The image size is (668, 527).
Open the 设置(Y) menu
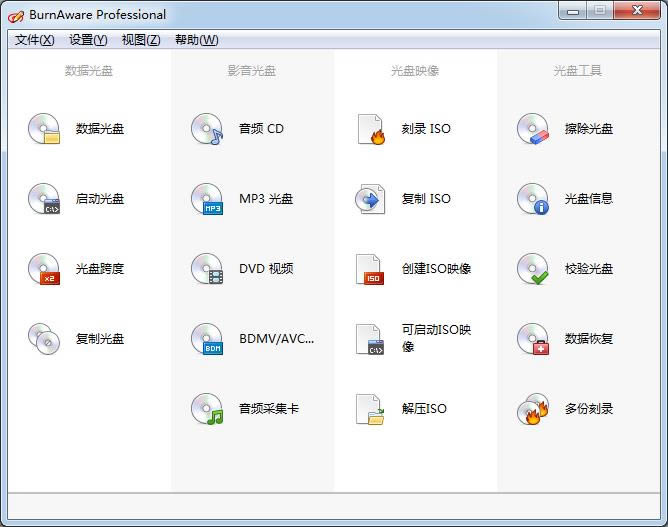(x=88, y=40)
